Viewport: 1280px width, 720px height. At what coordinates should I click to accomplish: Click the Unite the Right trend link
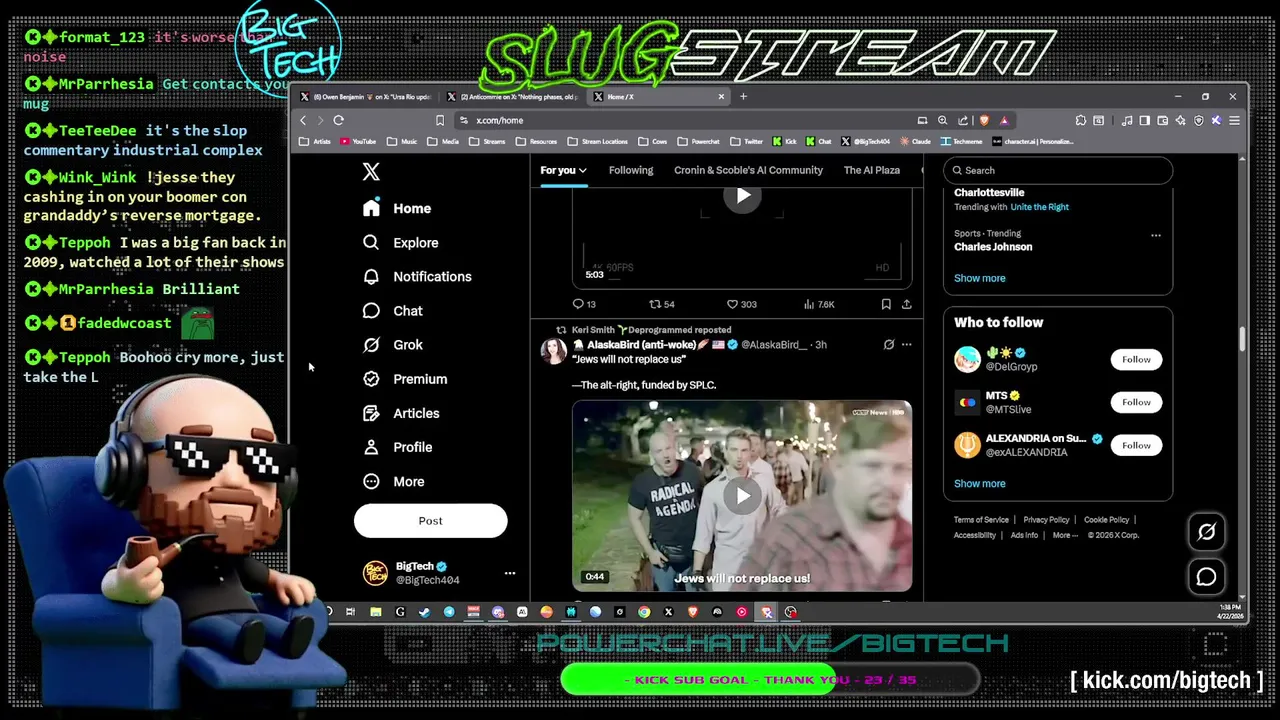point(1039,207)
